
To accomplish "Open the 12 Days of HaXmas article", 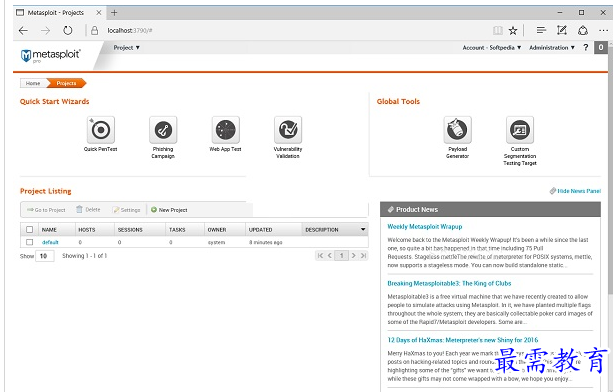I will [463, 340].
